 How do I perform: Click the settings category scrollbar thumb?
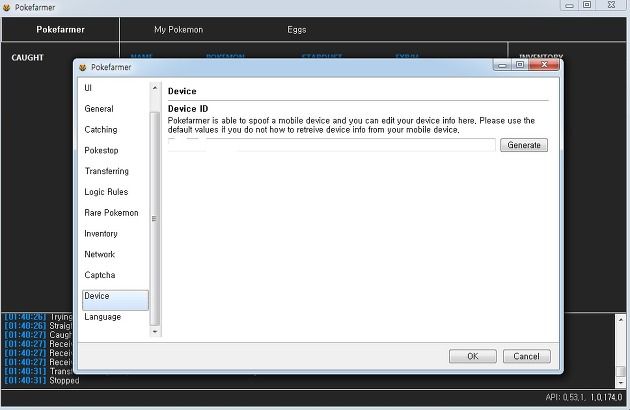tap(155, 219)
